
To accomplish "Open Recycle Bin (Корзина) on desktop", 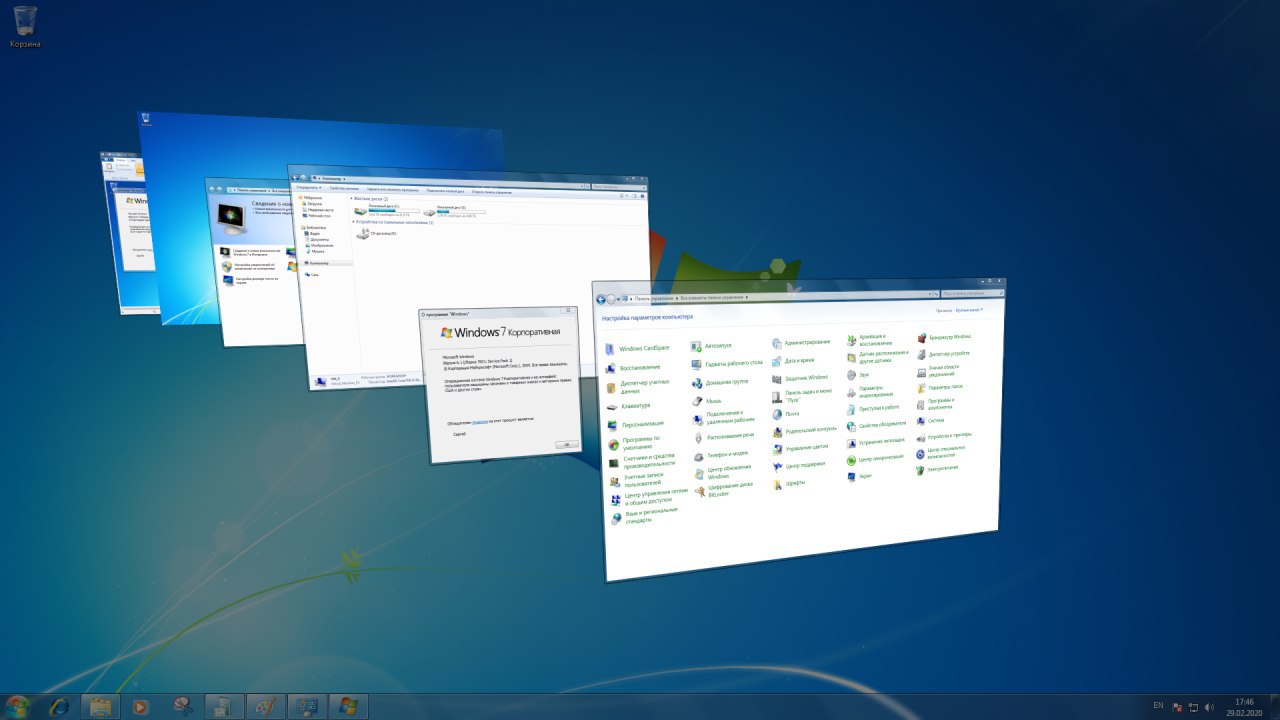I will click(x=25, y=27).
